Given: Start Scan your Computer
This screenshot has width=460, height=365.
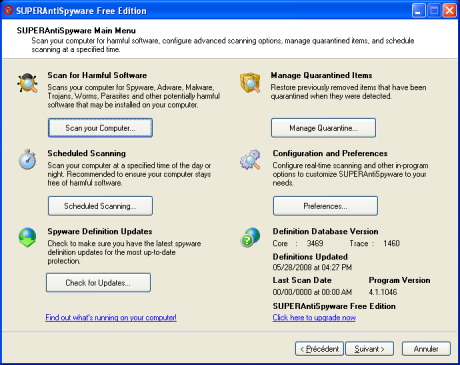Looking at the screenshot, I should tap(100, 128).
